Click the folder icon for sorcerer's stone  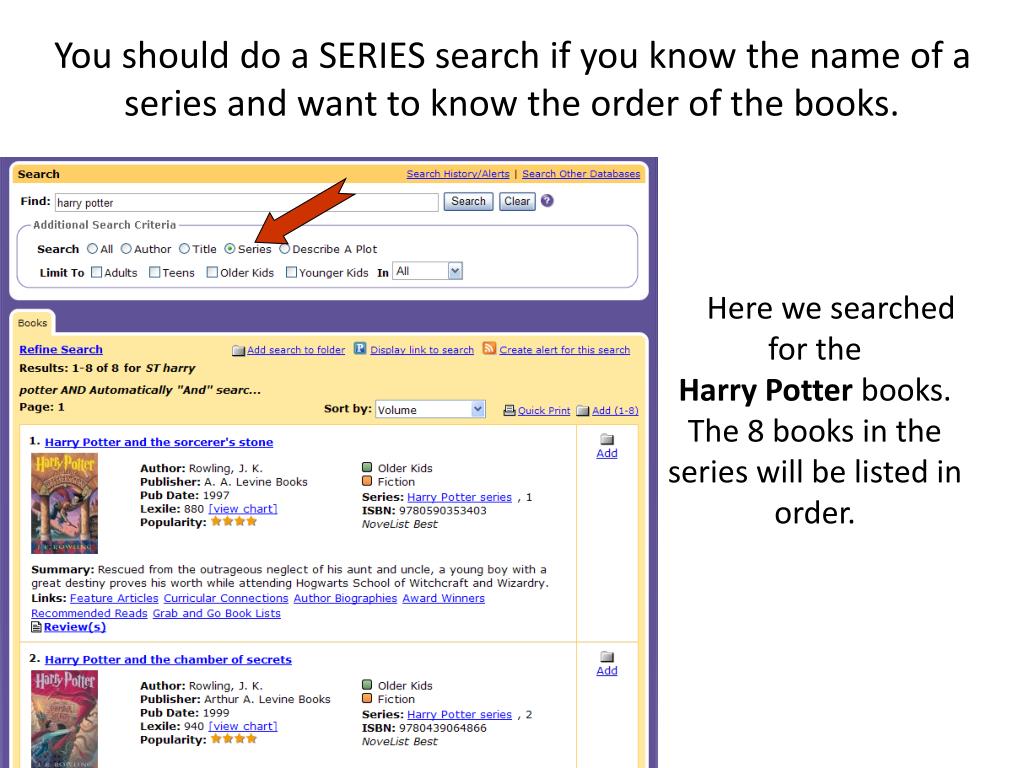607,439
